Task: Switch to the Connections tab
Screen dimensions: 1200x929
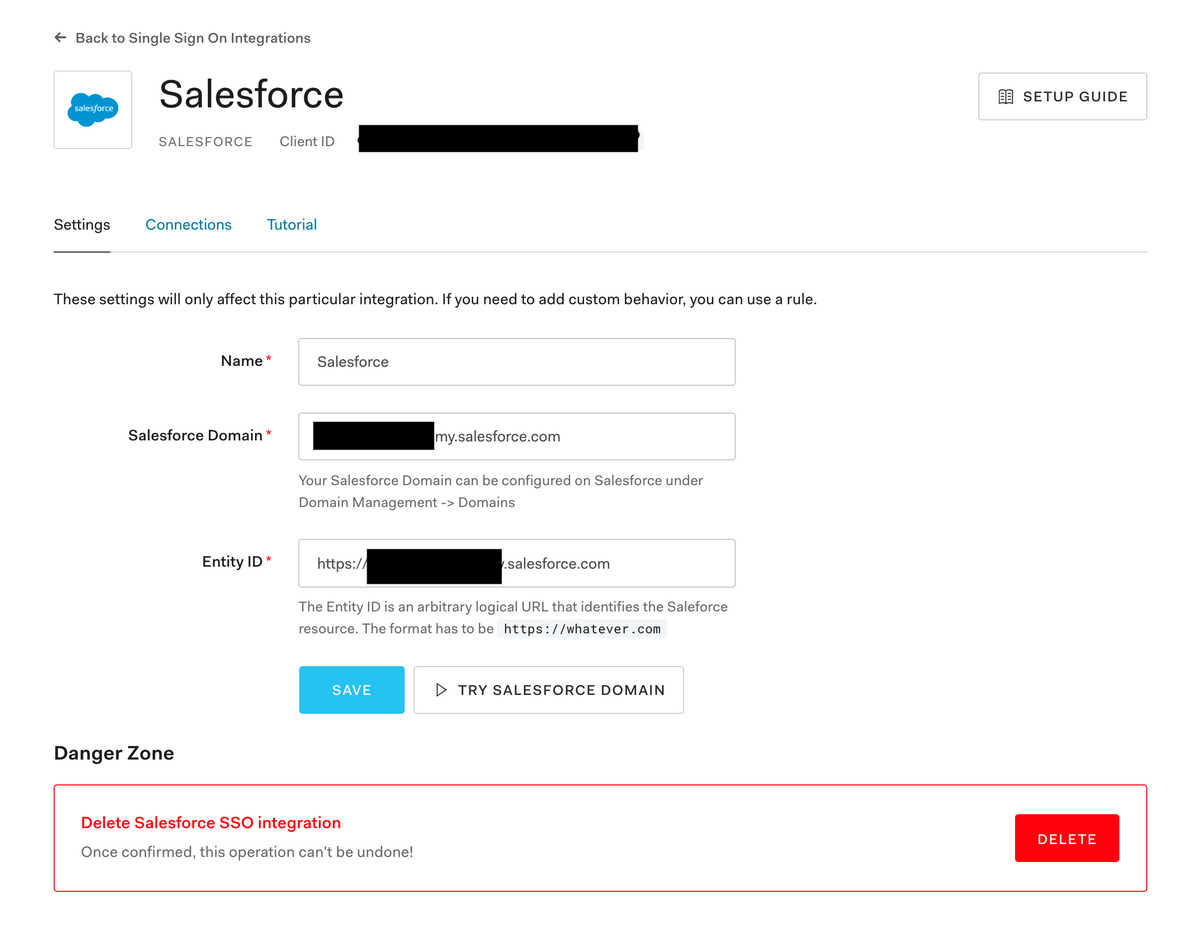Action: click(x=188, y=225)
